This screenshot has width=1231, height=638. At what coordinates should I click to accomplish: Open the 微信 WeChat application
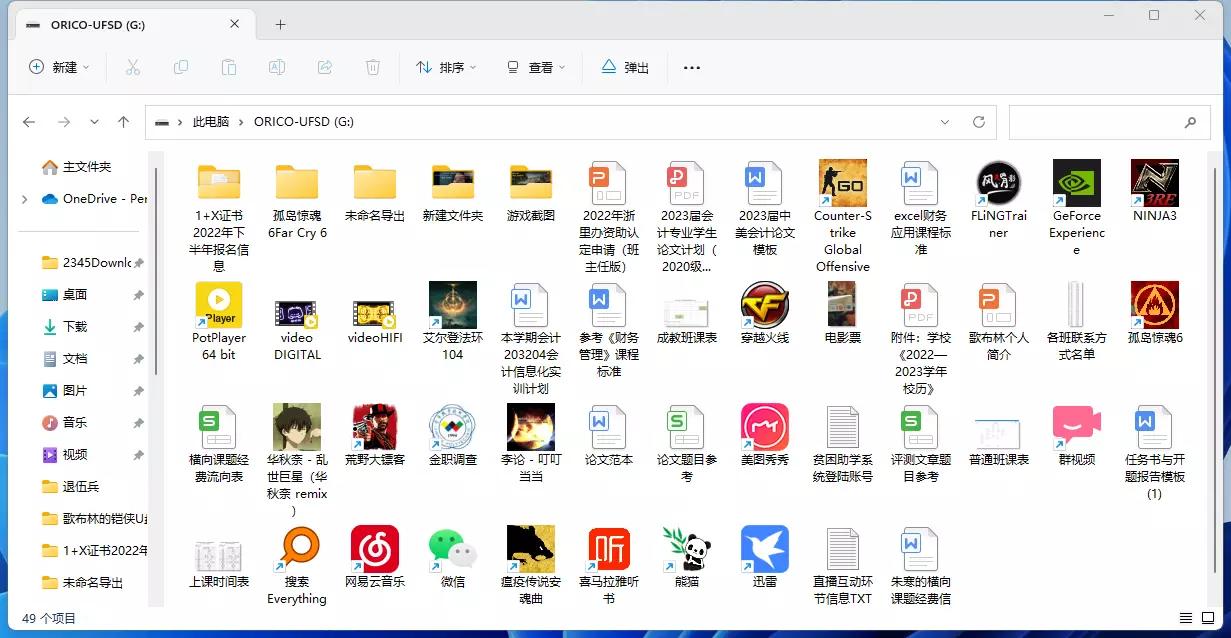point(452,551)
